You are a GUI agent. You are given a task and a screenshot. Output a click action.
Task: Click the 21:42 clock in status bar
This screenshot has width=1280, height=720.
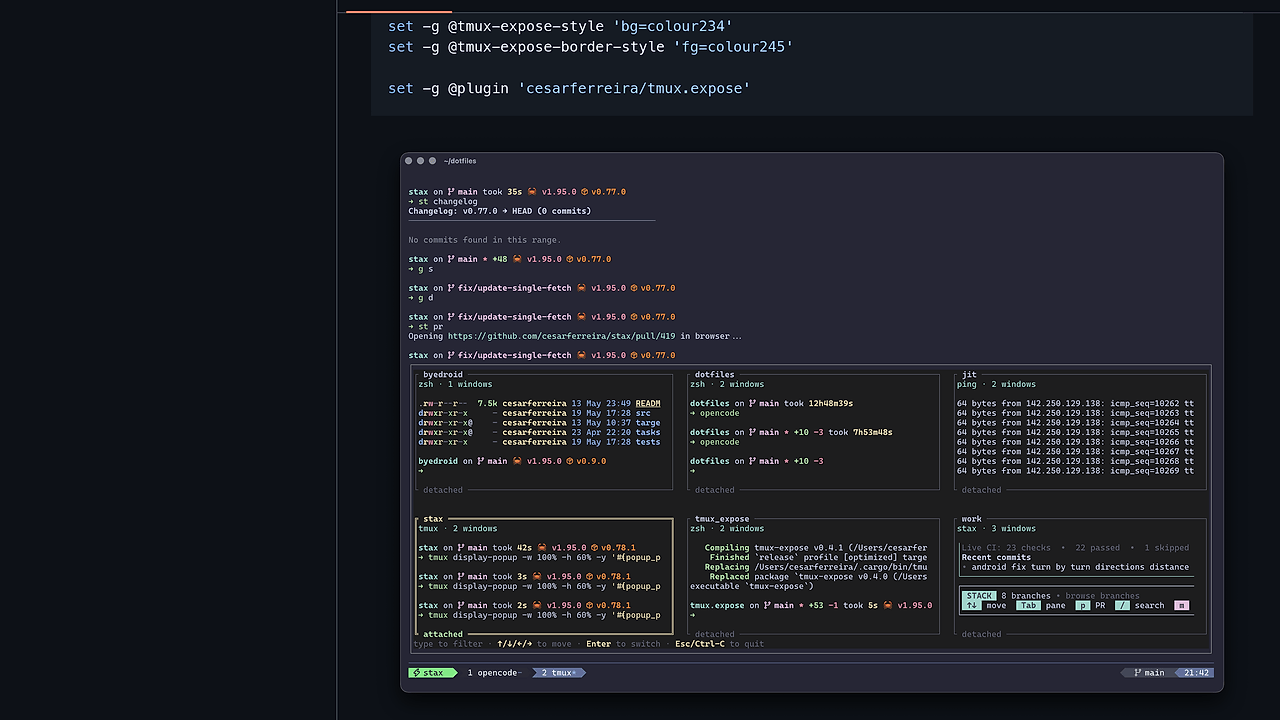pos(1195,673)
